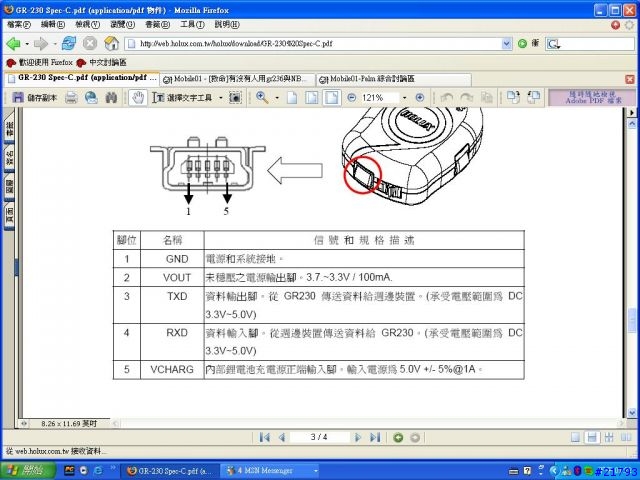This screenshot has height=480, width=640.
Task: Select the Hand tool
Action: [138, 98]
